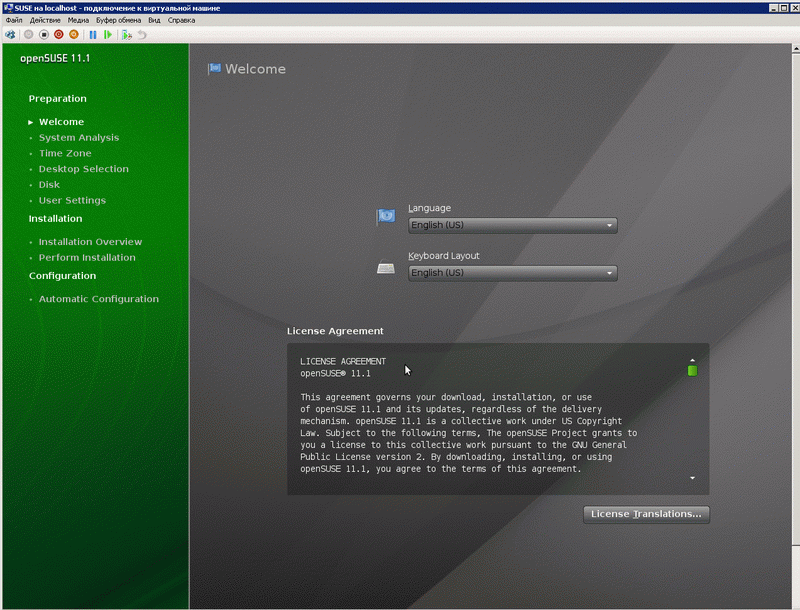Click the green Reset/Resume play icon
This screenshot has height=610, width=800.
pyautogui.click(x=108, y=35)
